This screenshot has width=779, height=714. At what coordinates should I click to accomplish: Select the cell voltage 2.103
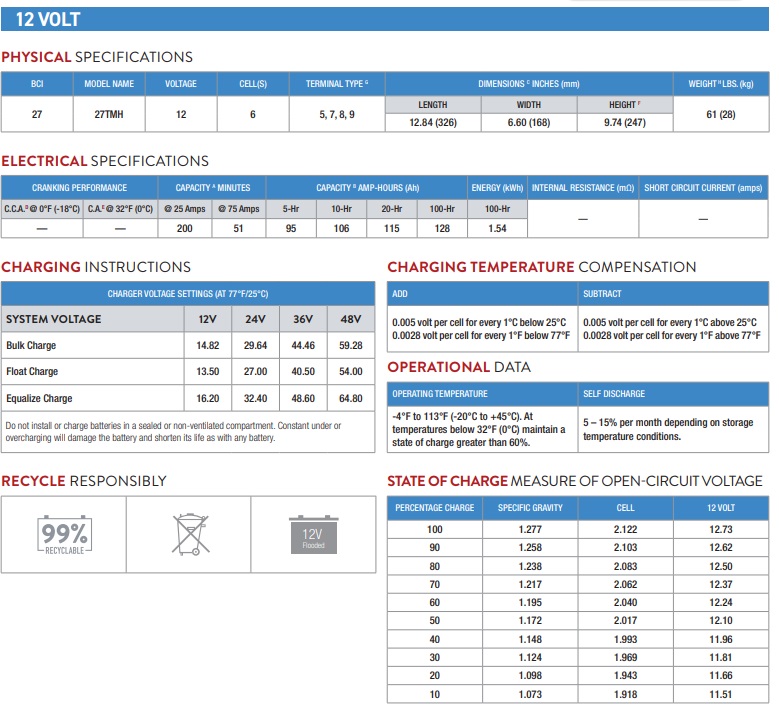click(x=625, y=548)
